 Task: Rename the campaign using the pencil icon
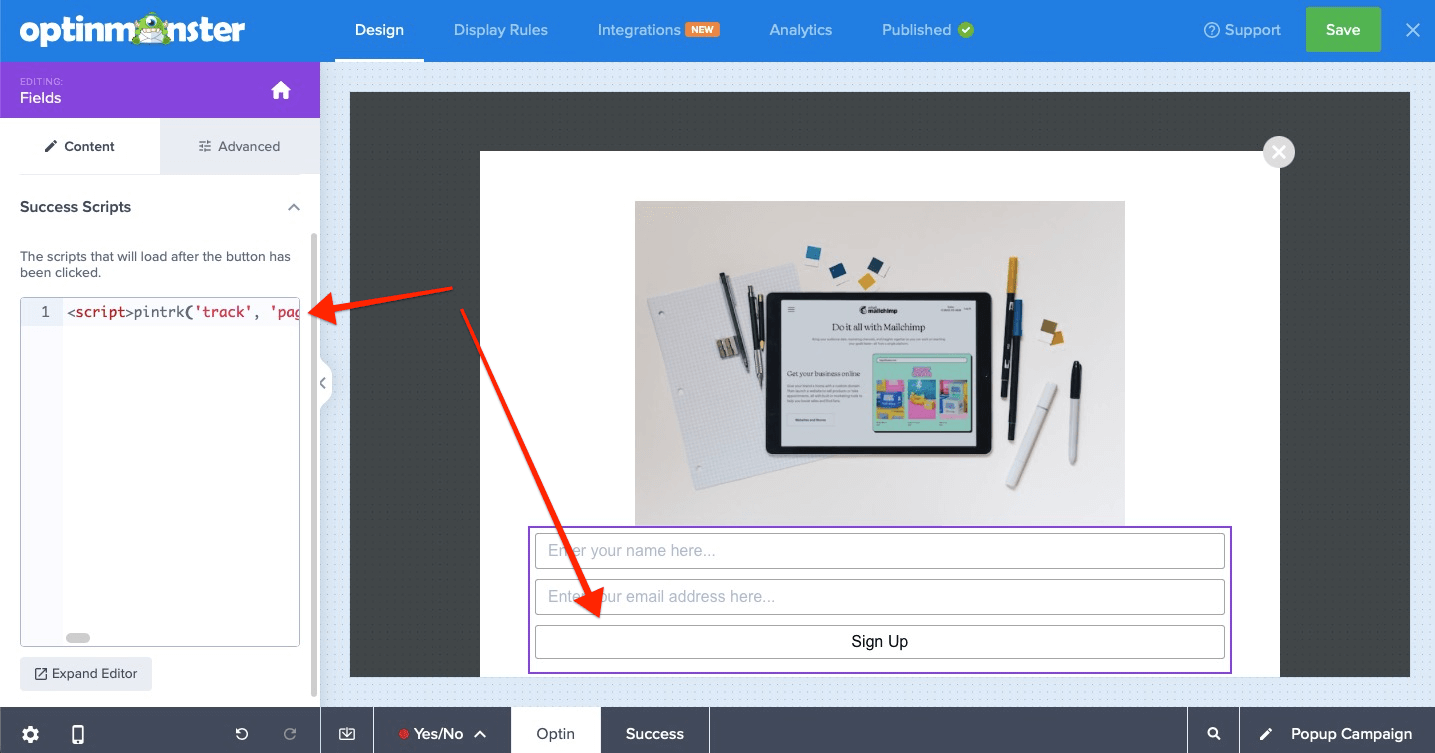1268,733
